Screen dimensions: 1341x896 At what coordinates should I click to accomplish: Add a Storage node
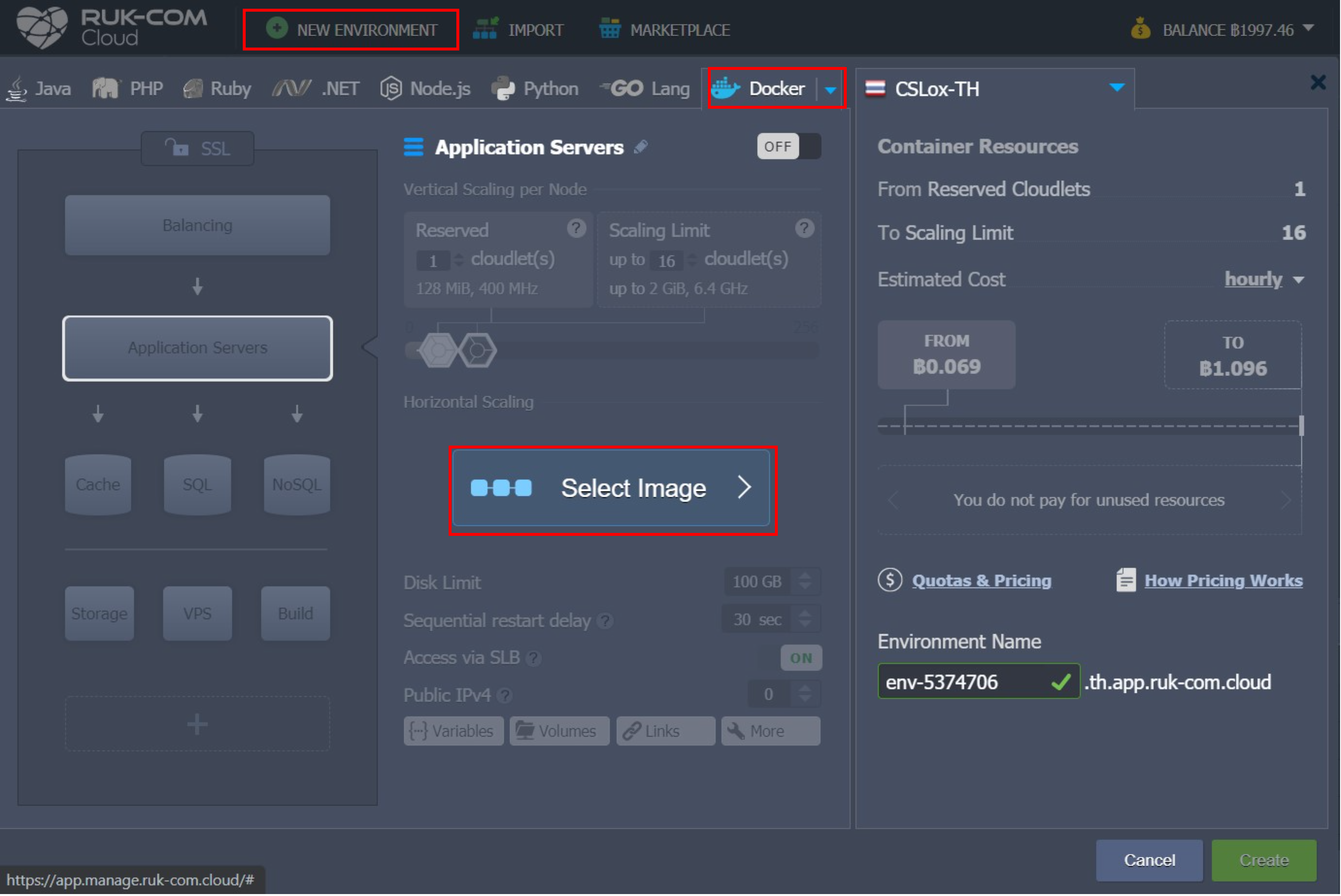(x=99, y=613)
